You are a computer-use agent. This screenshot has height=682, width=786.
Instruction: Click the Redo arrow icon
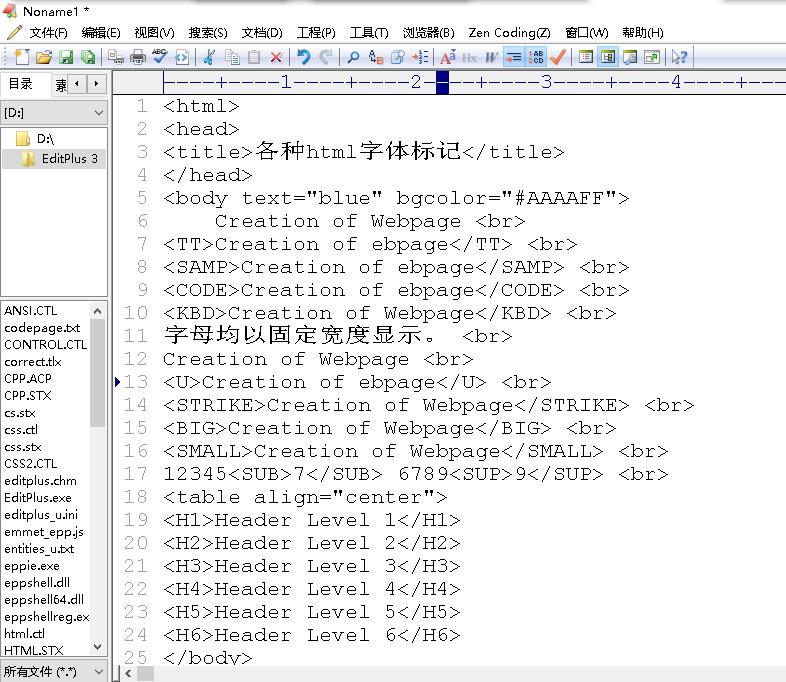[x=326, y=57]
